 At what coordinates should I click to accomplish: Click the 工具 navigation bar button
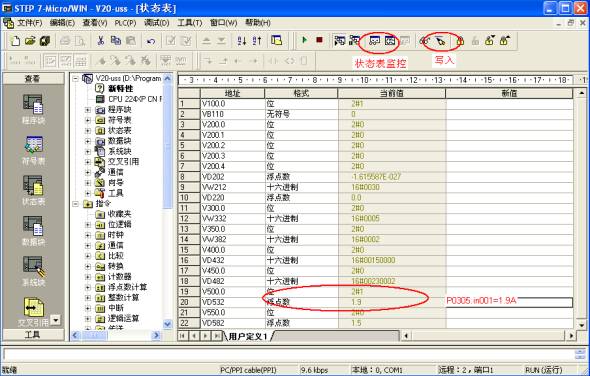point(33,335)
